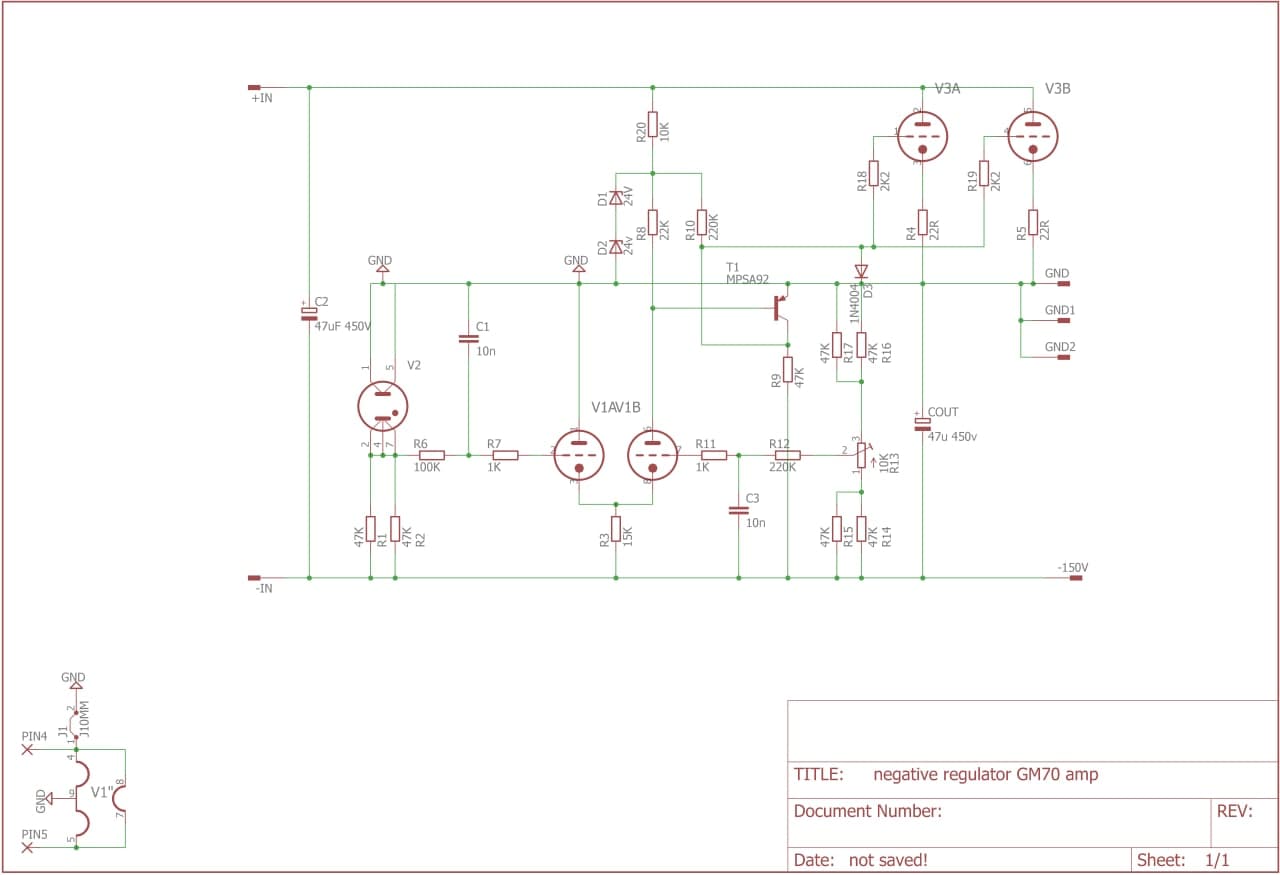
Task: Click the R5 22R resistor symbol
Action: coord(1032,222)
